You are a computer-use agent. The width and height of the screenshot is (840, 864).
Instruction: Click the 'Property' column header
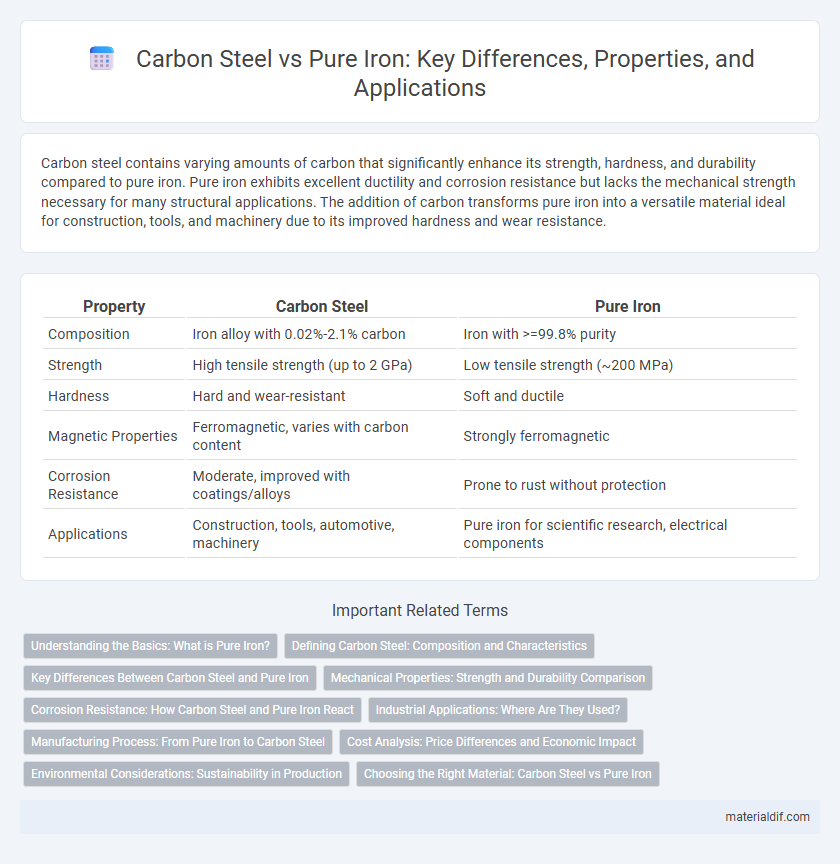(x=114, y=306)
